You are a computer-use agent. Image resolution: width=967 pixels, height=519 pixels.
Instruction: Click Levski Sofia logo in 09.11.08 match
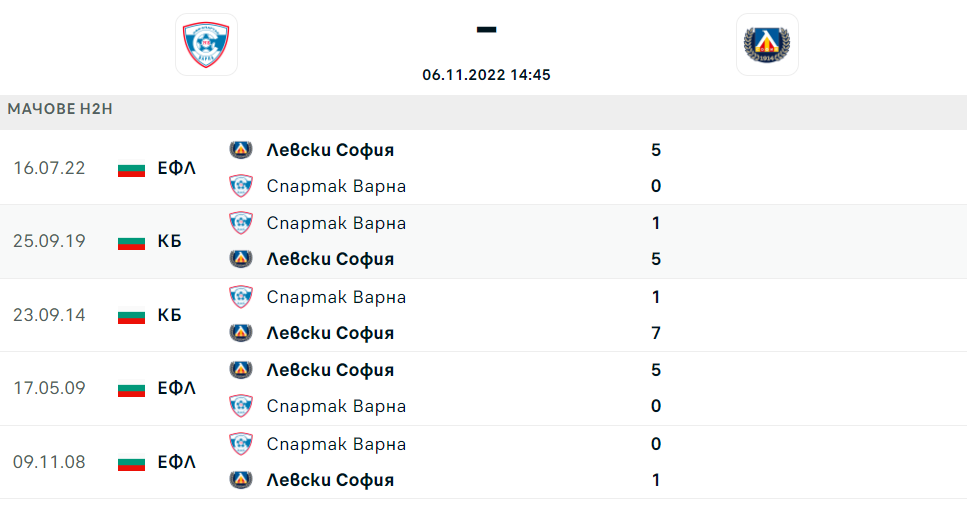(x=241, y=480)
